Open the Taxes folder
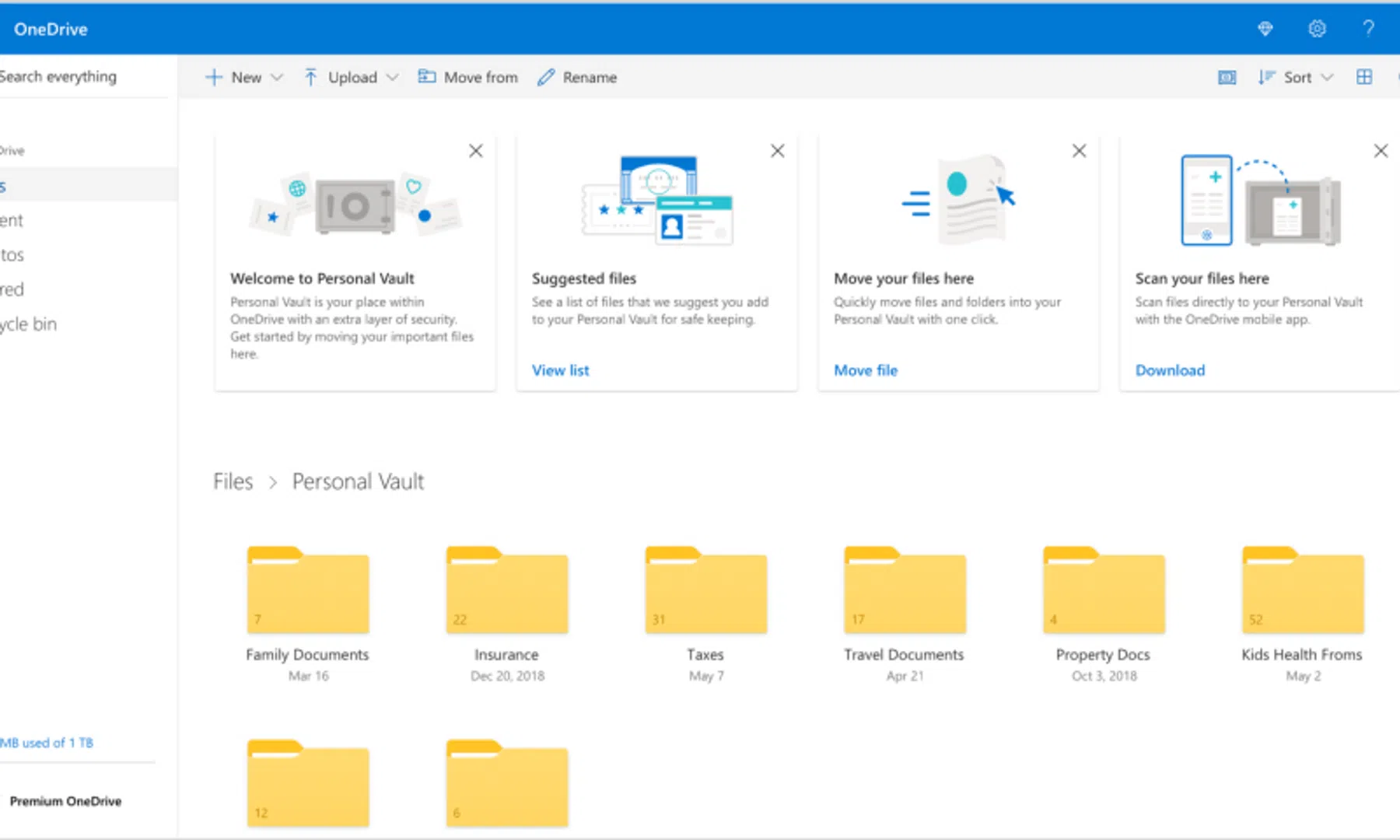 (706, 590)
